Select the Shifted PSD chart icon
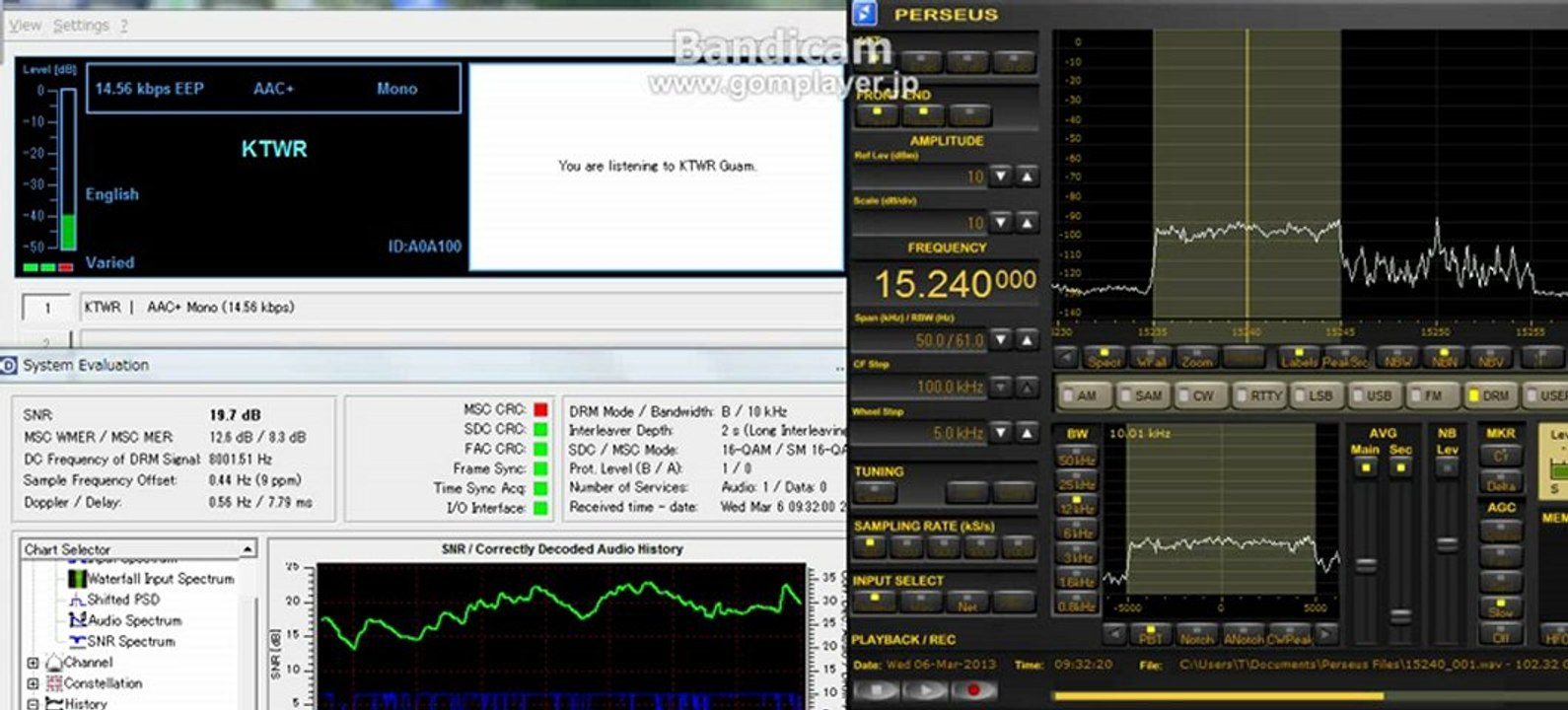 (x=77, y=600)
